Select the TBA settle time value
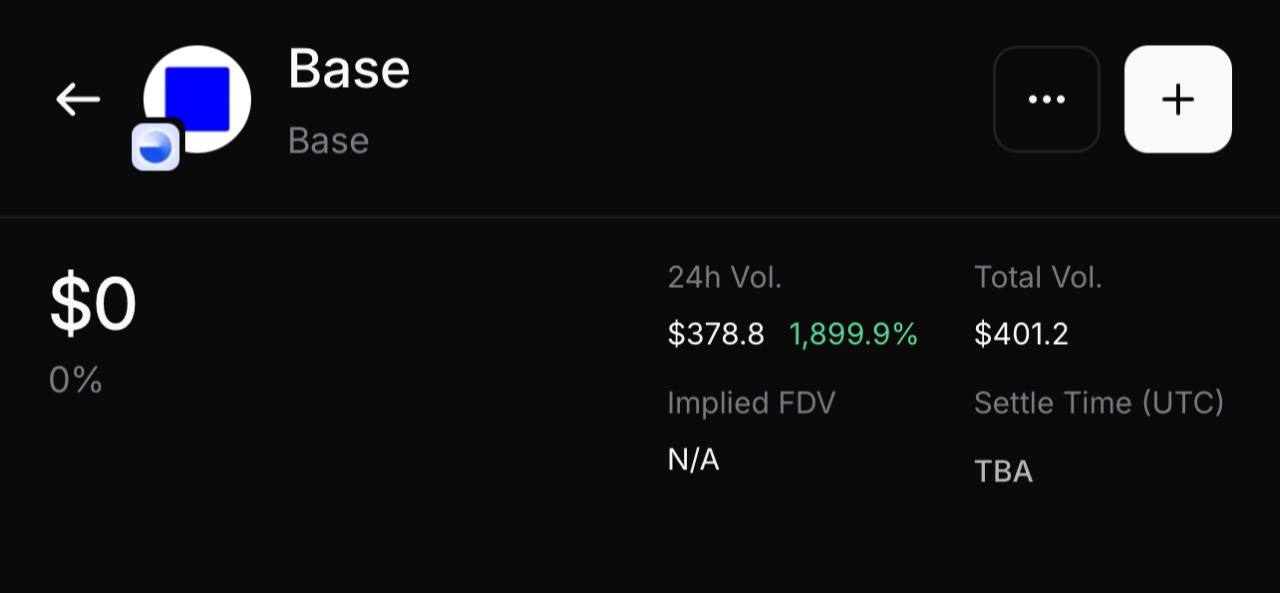 (x=1003, y=471)
